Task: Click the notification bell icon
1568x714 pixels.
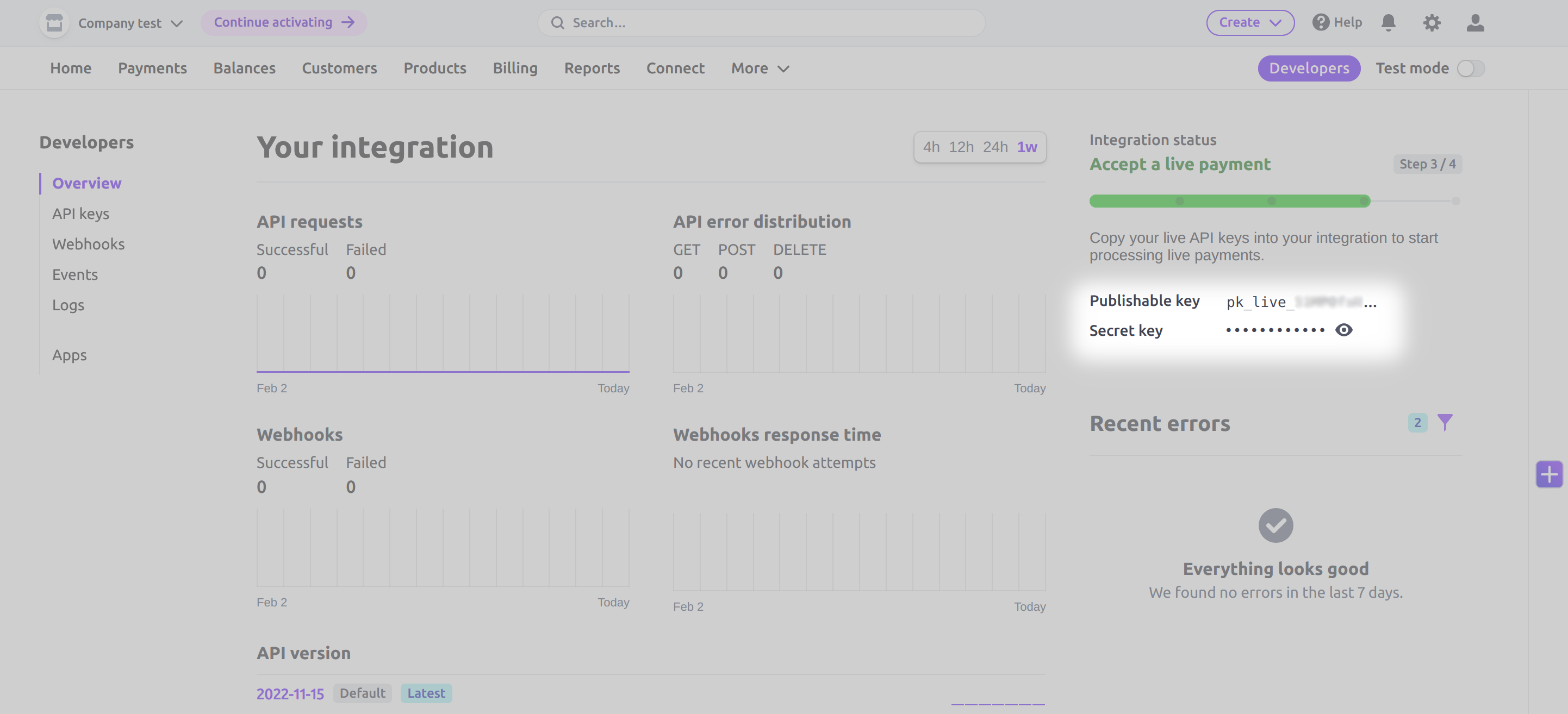Action: tap(1390, 22)
